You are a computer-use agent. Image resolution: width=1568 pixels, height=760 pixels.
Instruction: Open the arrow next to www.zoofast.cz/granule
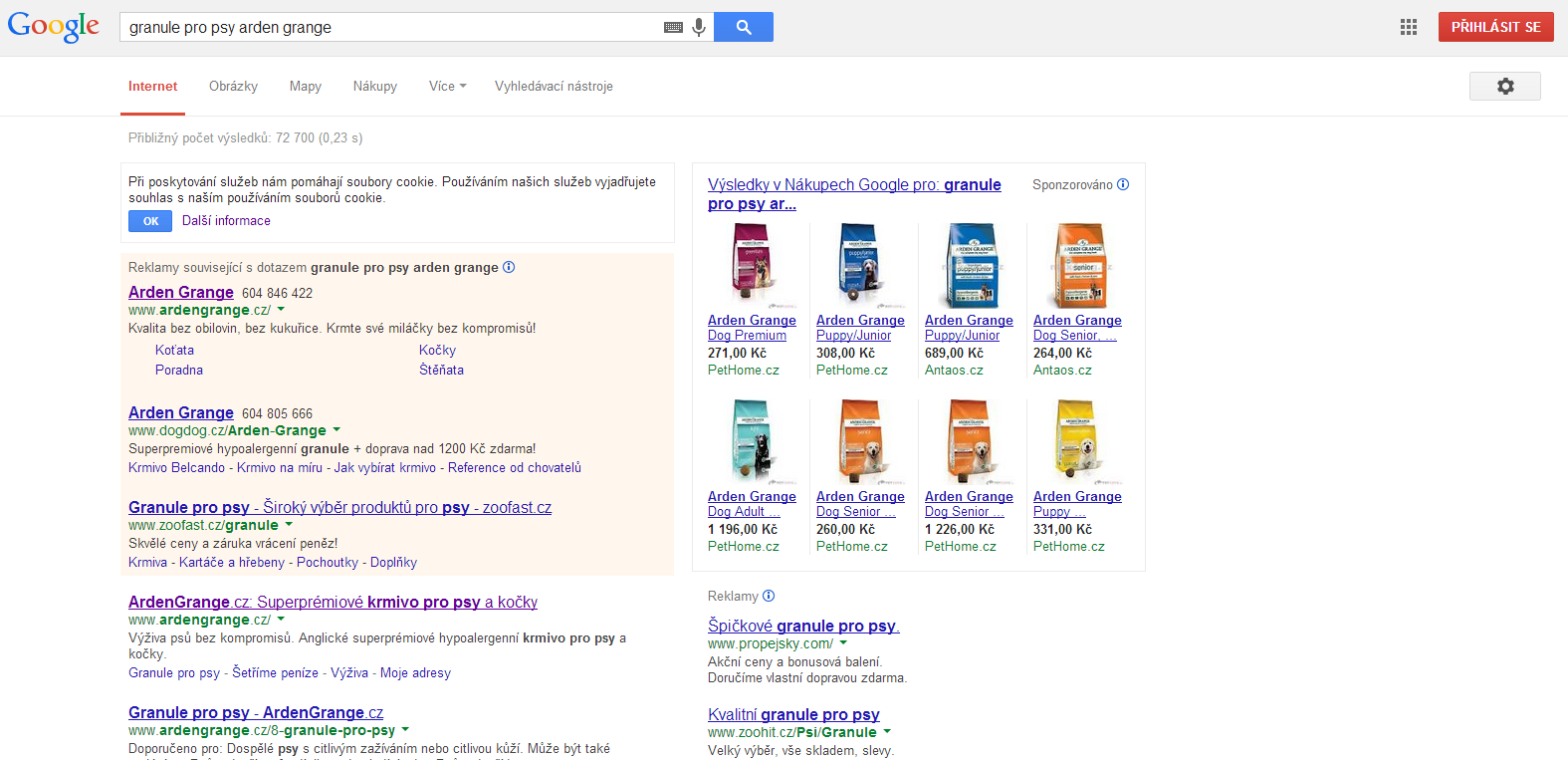pyautogui.click(x=289, y=525)
